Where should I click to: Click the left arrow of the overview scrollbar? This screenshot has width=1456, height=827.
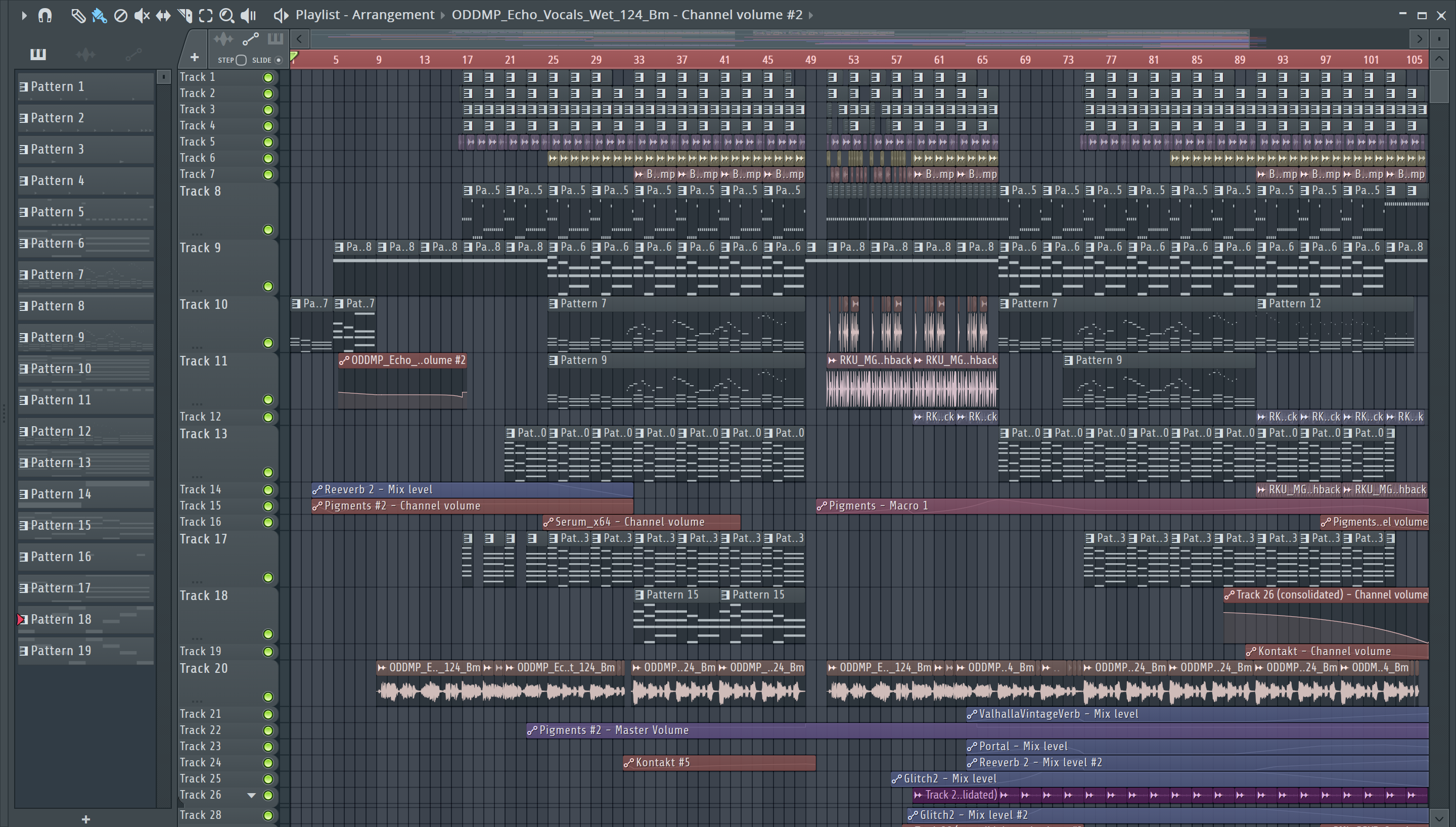point(299,38)
